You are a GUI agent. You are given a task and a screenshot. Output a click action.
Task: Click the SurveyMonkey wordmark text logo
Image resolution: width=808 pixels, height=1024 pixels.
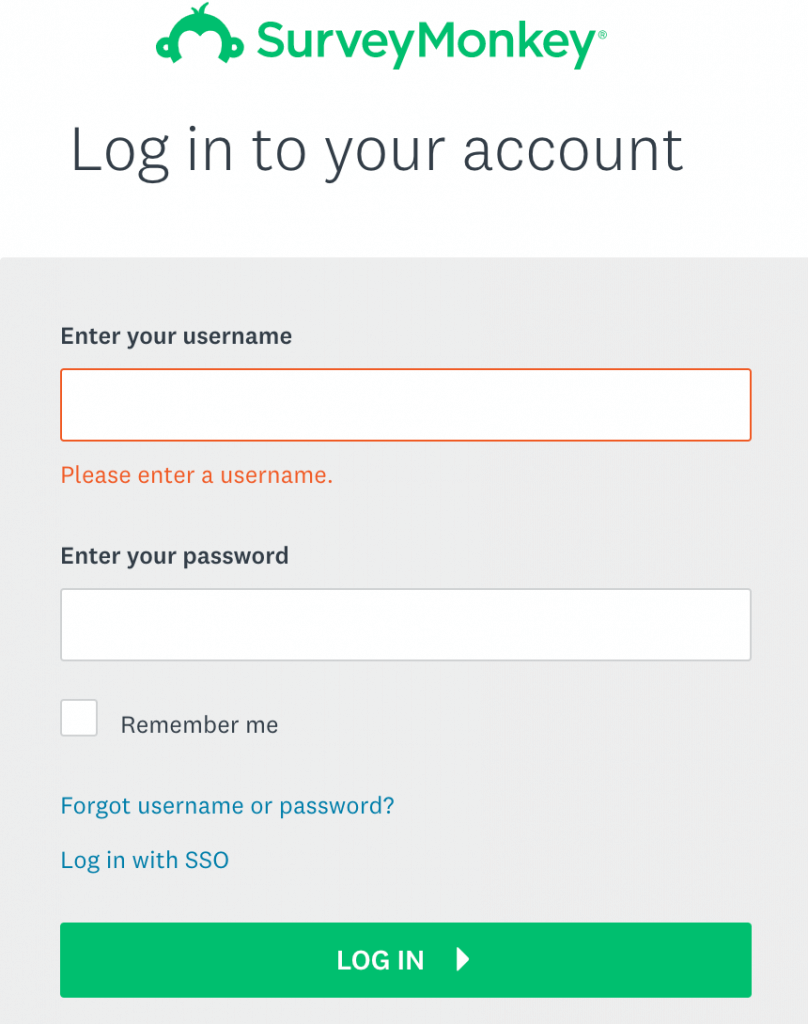[428, 40]
